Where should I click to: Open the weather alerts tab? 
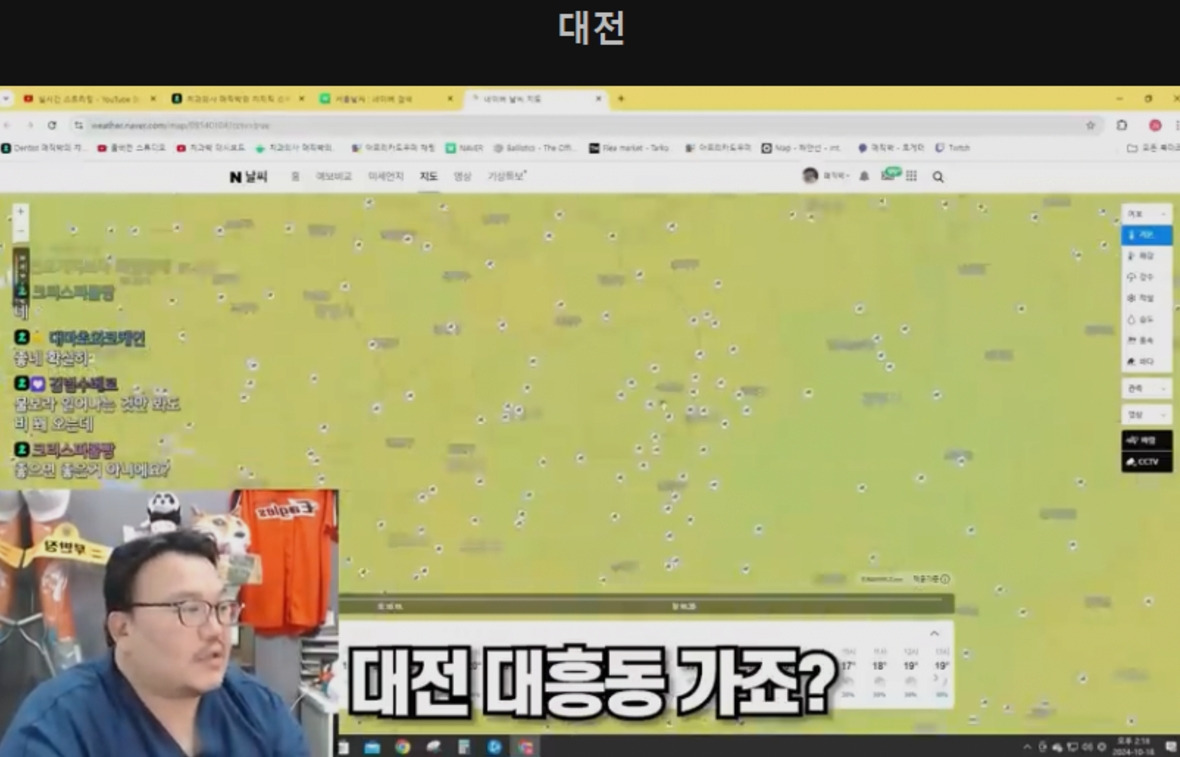pos(506,176)
